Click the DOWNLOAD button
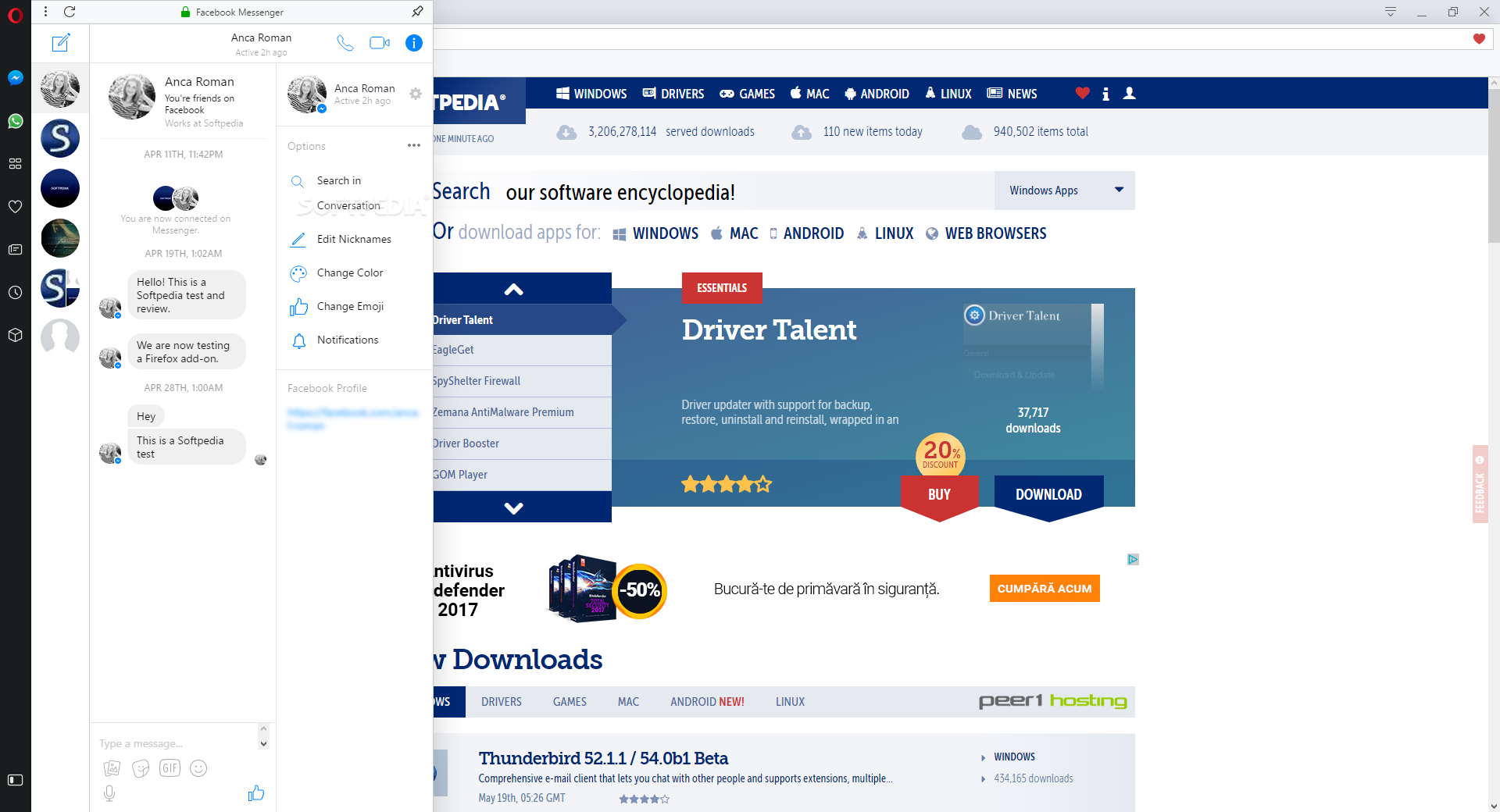Screen dimensions: 1500x812 1049,494
